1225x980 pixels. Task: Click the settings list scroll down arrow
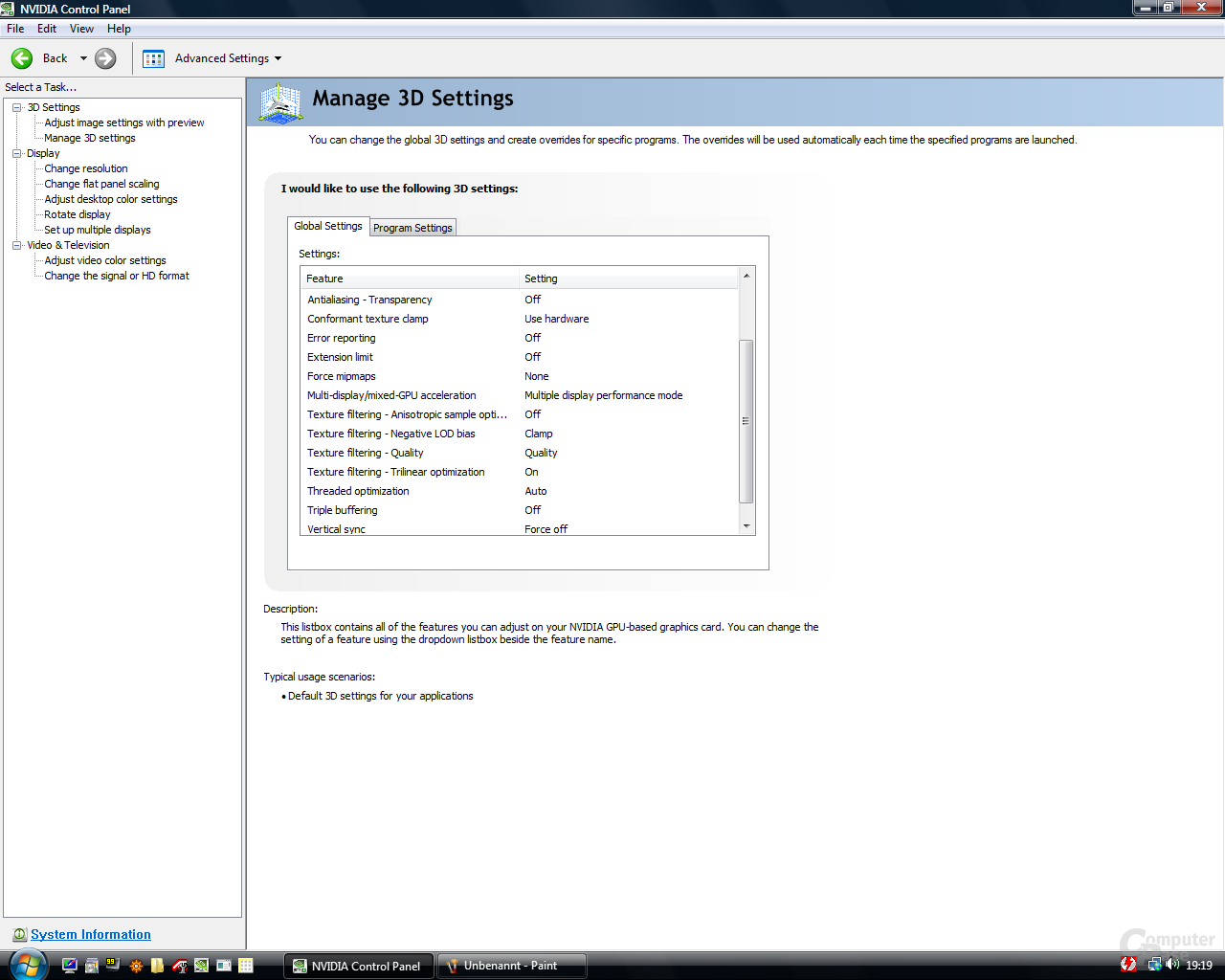pyautogui.click(x=746, y=526)
